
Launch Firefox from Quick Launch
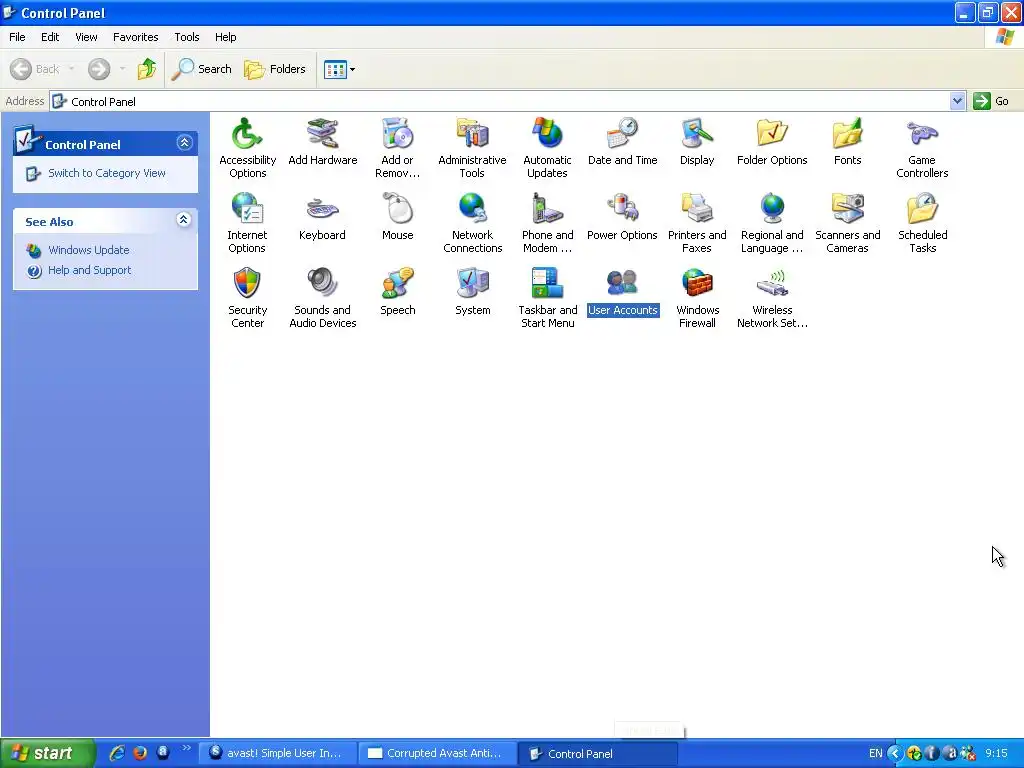[x=140, y=753]
